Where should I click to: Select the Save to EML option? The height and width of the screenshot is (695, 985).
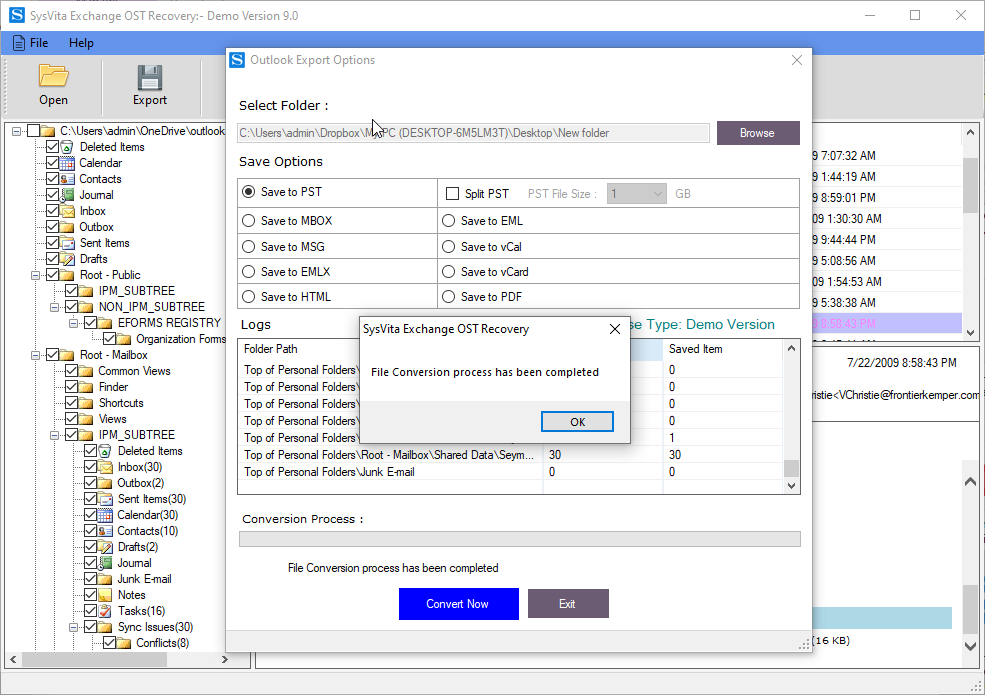point(449,221)
